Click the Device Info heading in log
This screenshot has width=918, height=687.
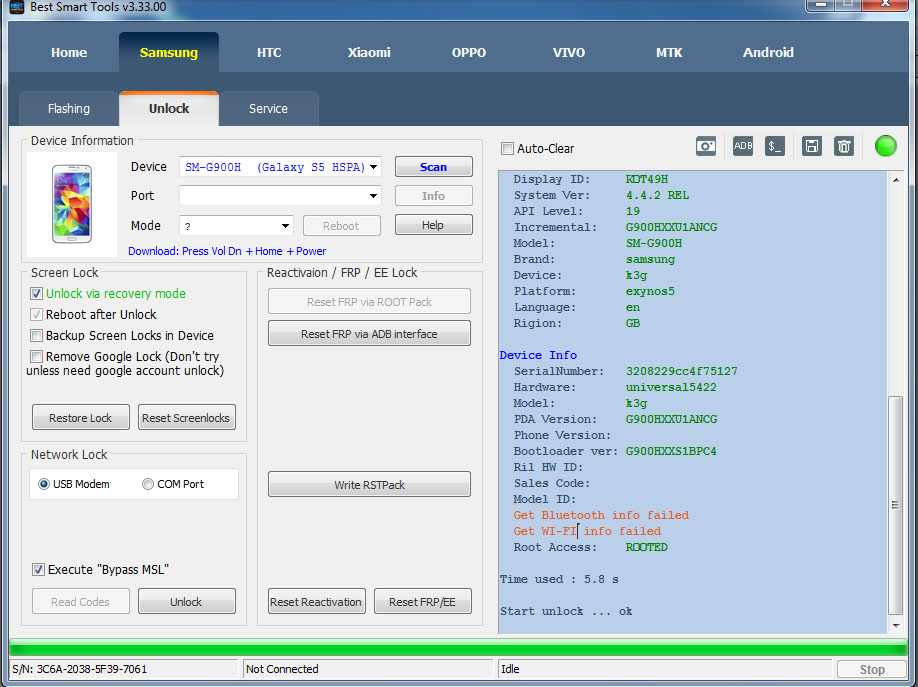tap(538, 355)
